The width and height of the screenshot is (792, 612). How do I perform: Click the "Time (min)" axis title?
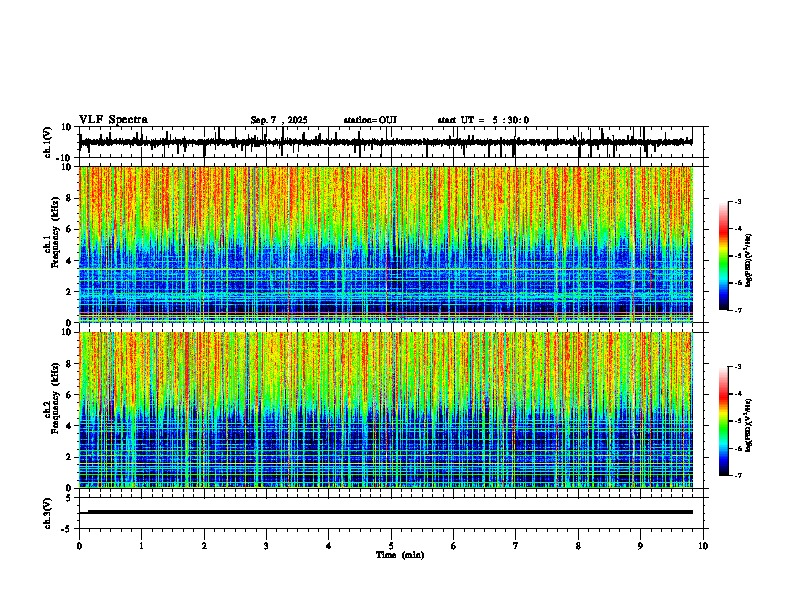[400, 555]
